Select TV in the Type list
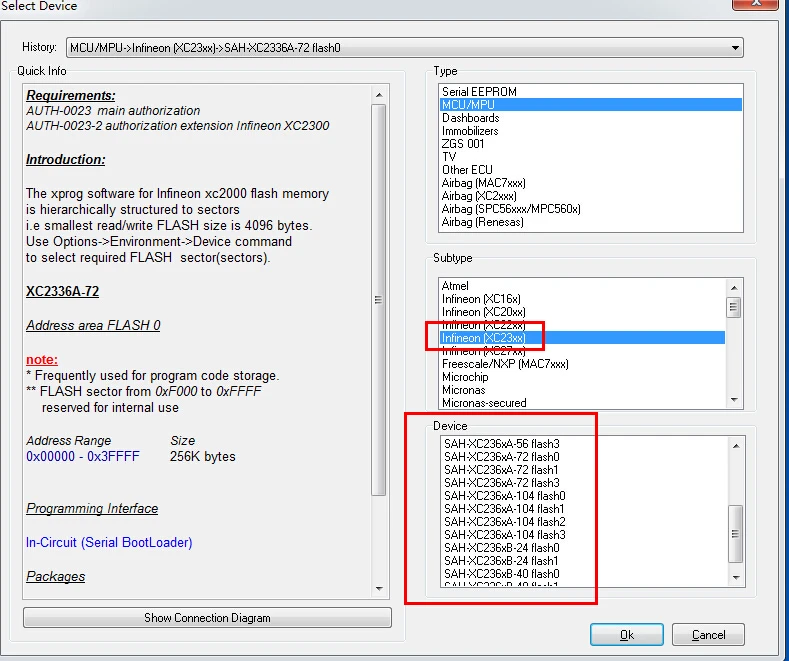The width and height of the screenshot is (789, 661). tap(590, 157)
